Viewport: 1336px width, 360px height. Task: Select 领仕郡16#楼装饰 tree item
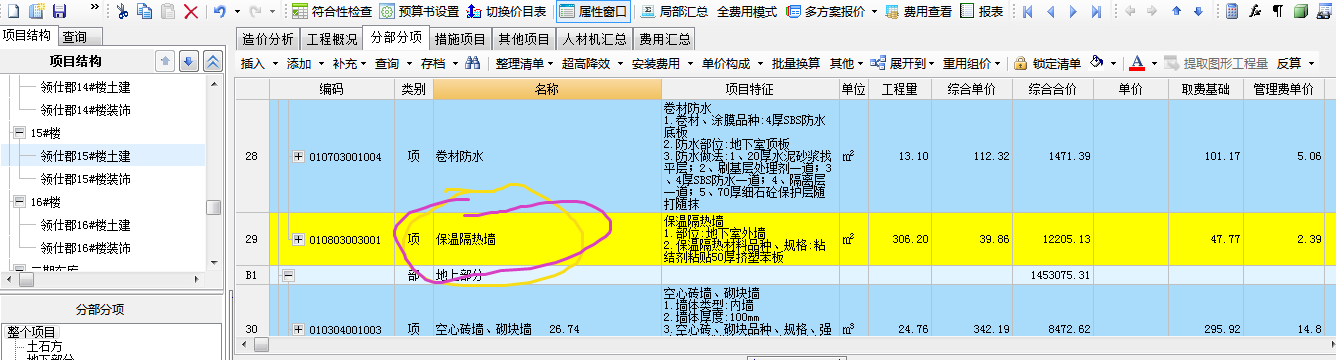point(85,247)
